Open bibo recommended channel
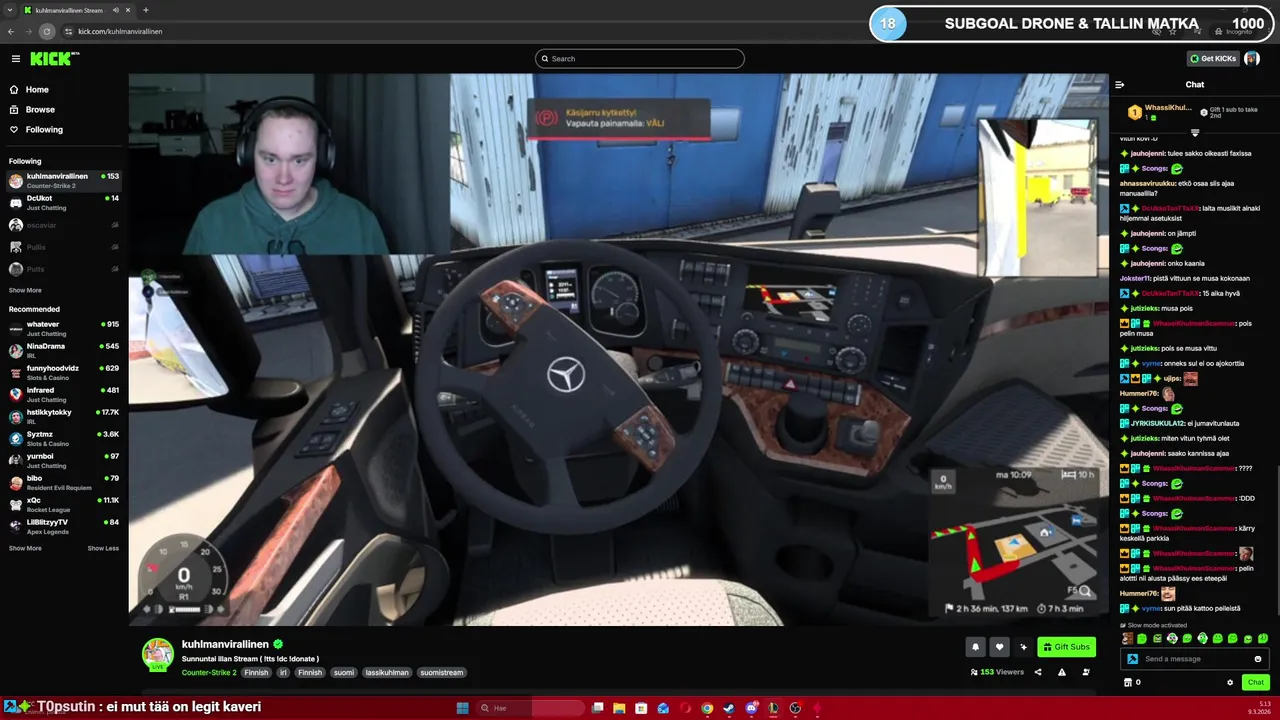The image size is (1280, 720). point(64,483)
